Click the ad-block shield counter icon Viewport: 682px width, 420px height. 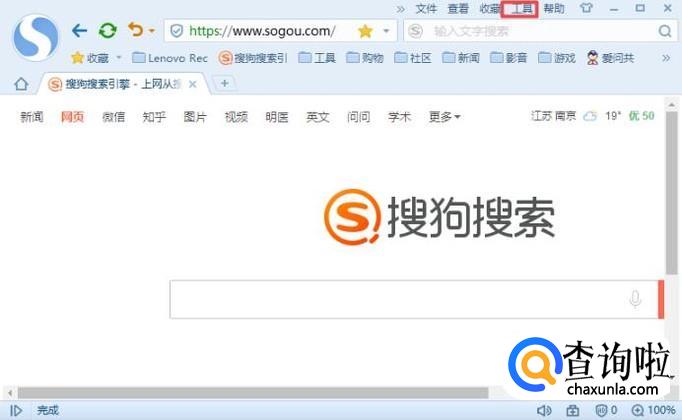(x=605, y=410)
